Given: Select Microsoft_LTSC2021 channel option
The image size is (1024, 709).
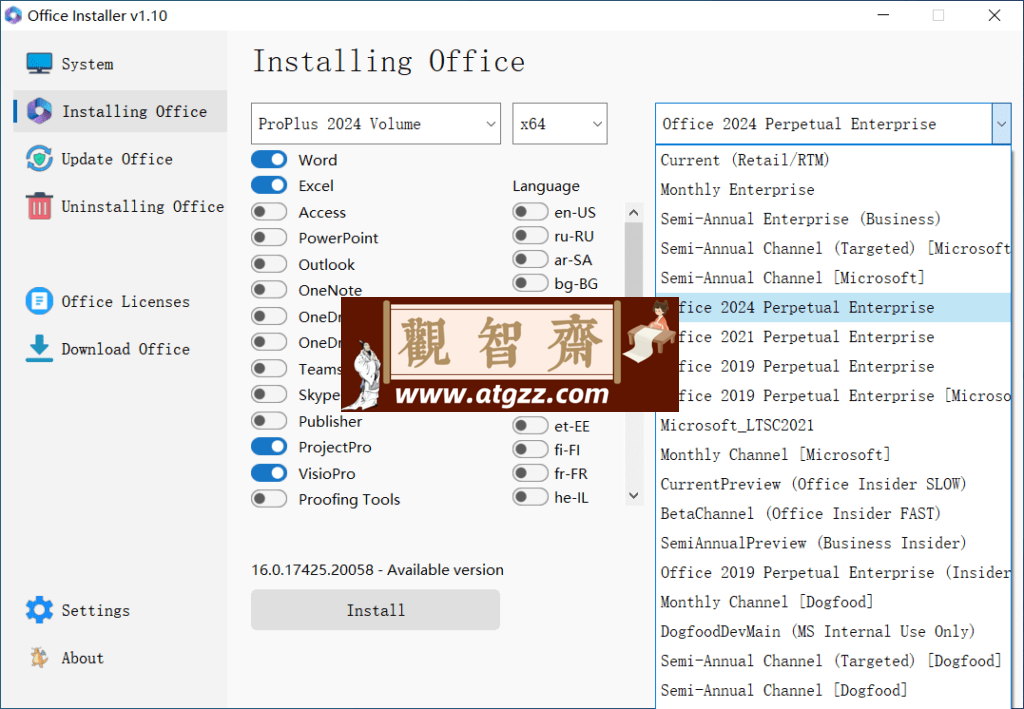Looking at the screenshot, I should [833, 425].
